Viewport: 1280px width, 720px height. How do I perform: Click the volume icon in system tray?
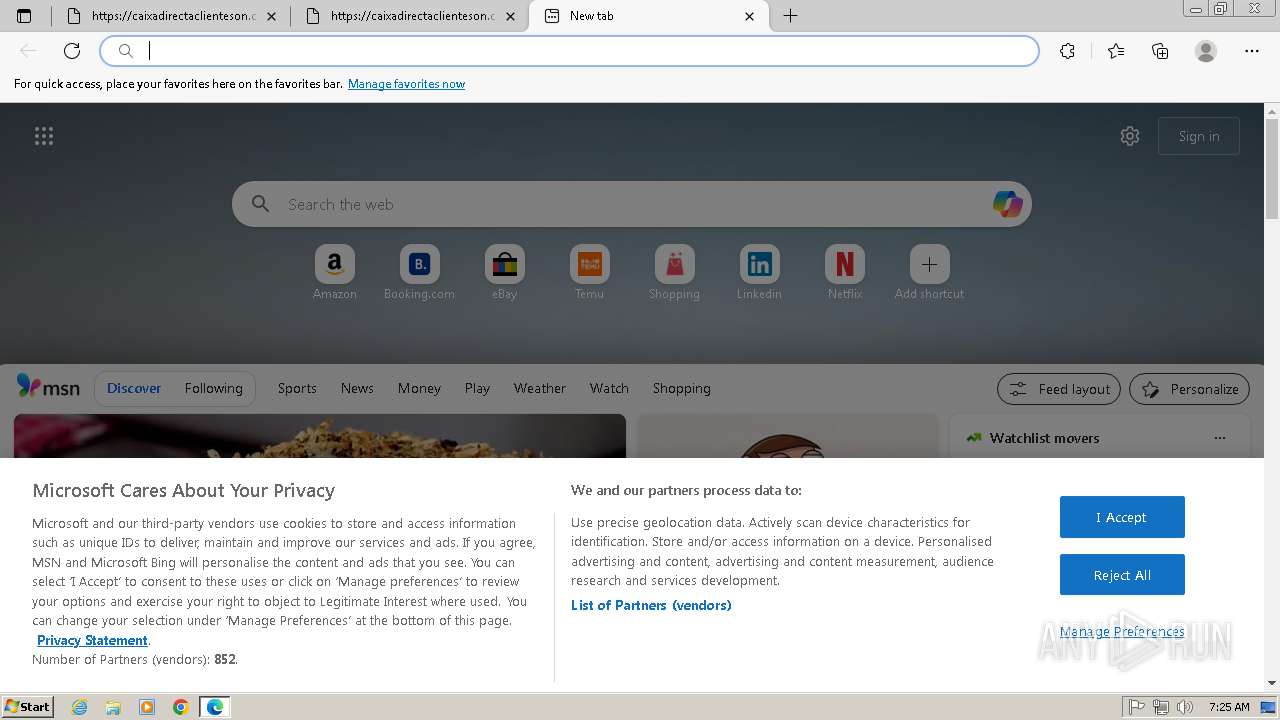1184,707
